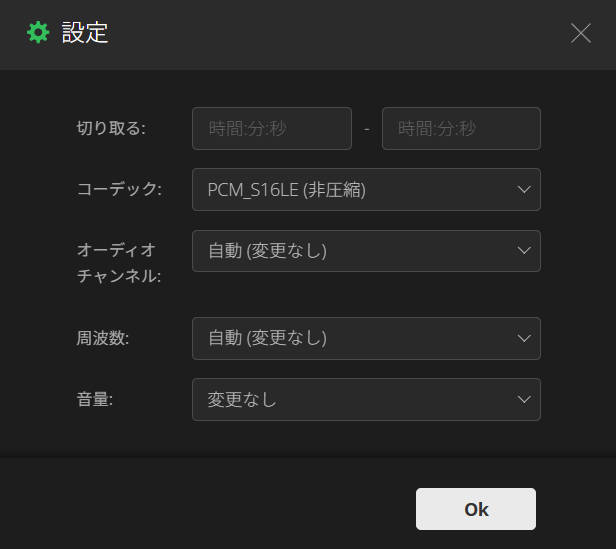Click the 切り取る label
Image resolution: width=616 pixels, height=549 pixels.
111,128
